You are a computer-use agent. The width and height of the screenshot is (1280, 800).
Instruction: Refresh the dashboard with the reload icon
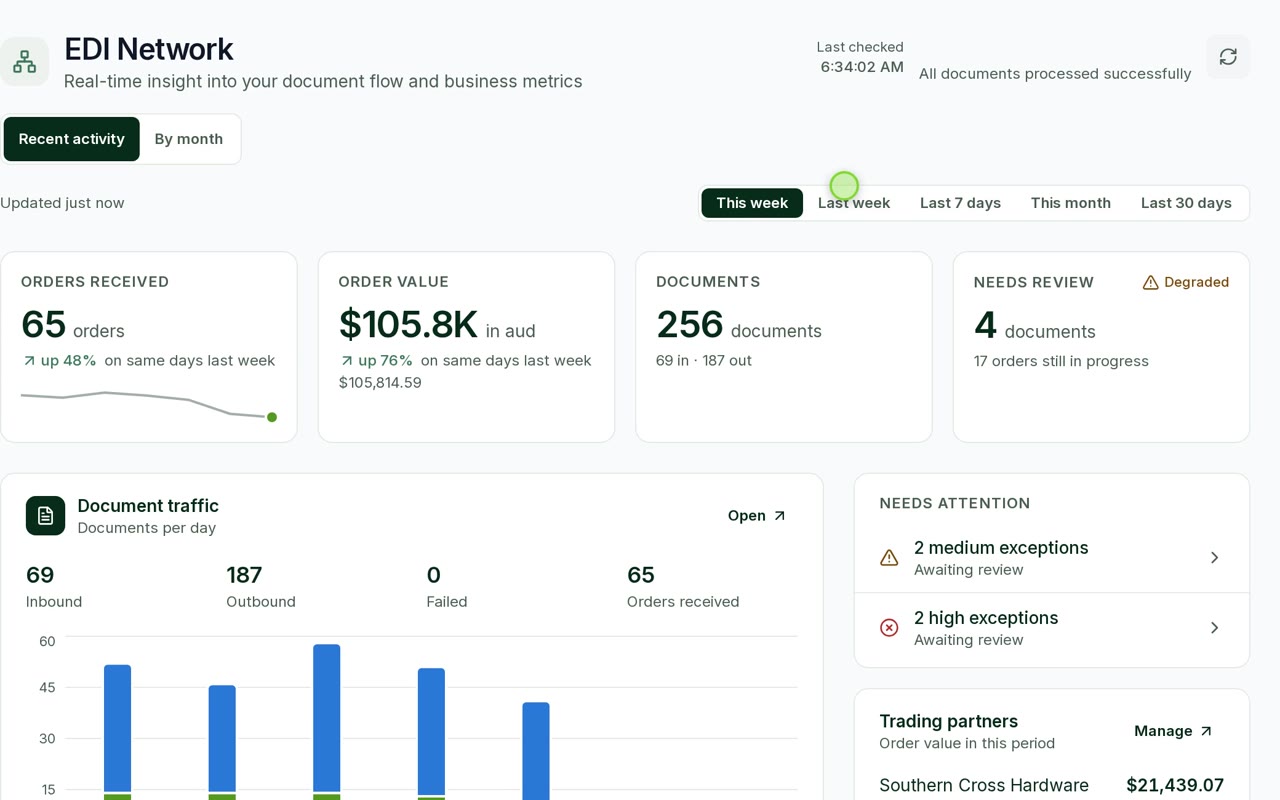click(x=1228, y=57)
